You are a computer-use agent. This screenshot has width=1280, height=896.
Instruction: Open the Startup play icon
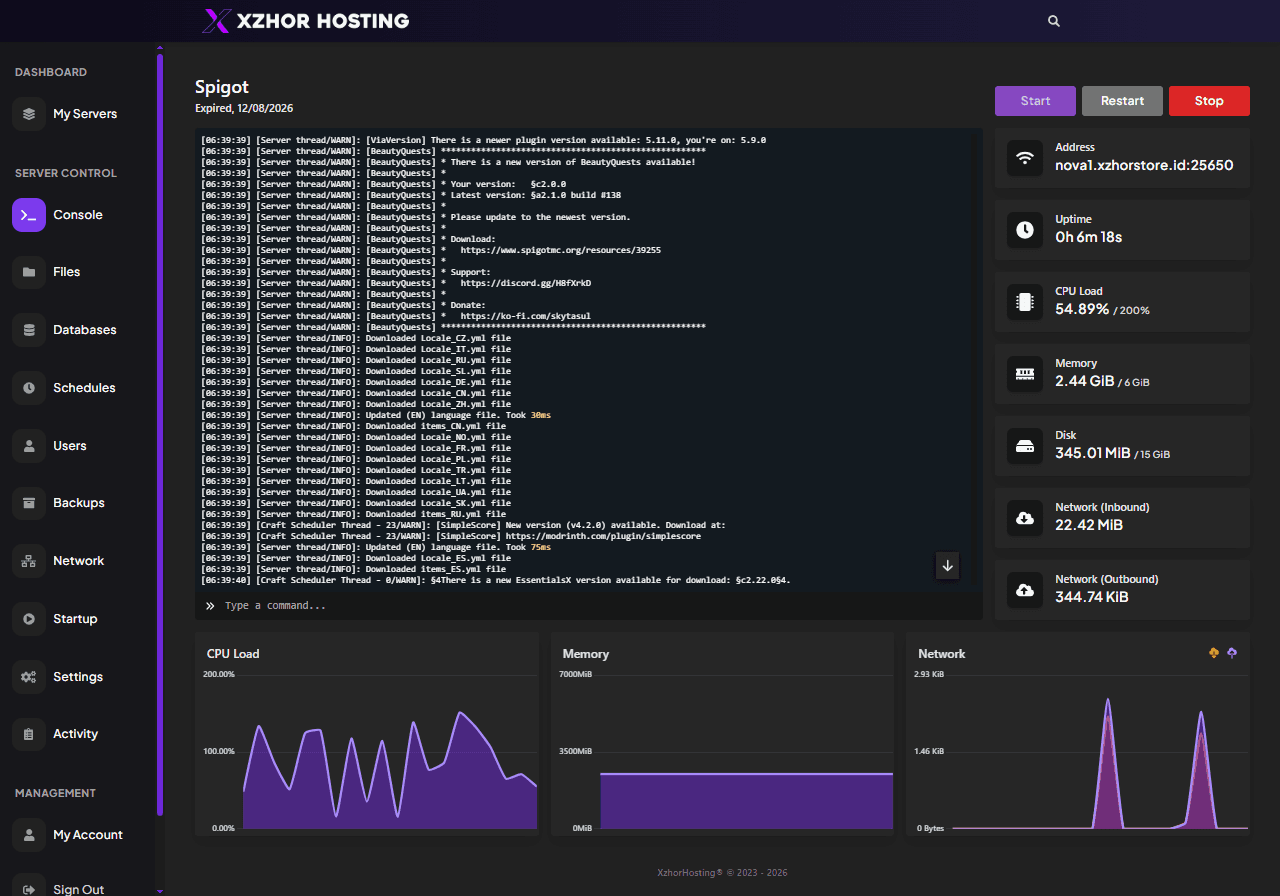(x=29, y=619)
